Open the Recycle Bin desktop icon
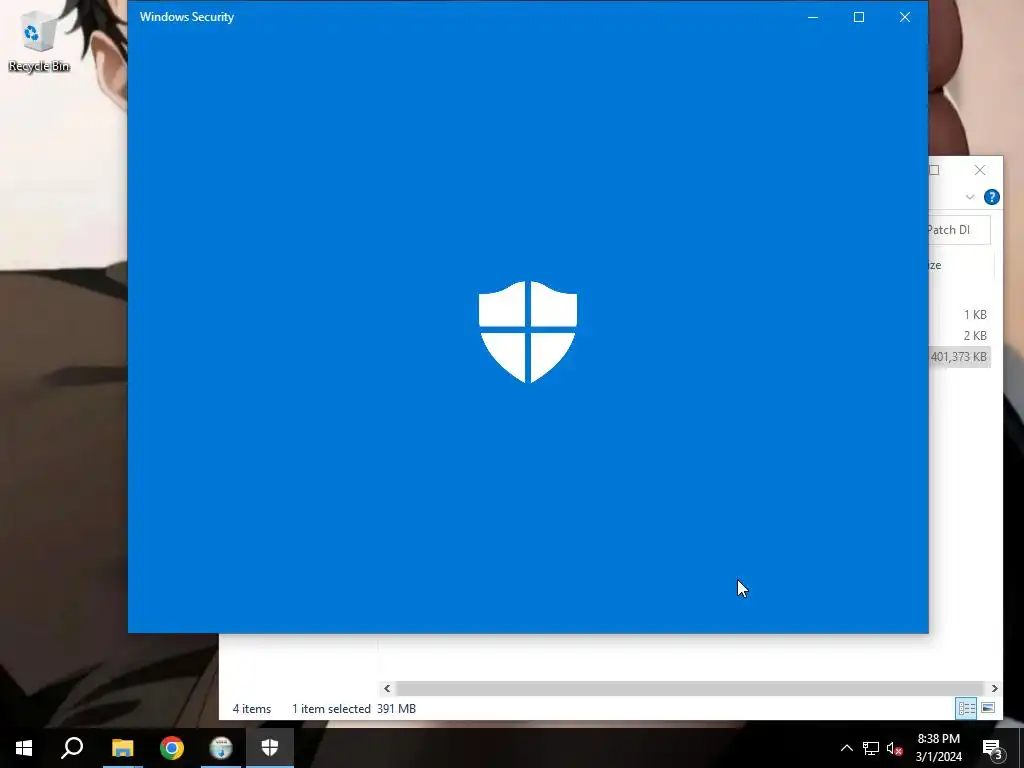Image resolution: width=1024 pixels, height=768 pixels. [x=39, y=44]
